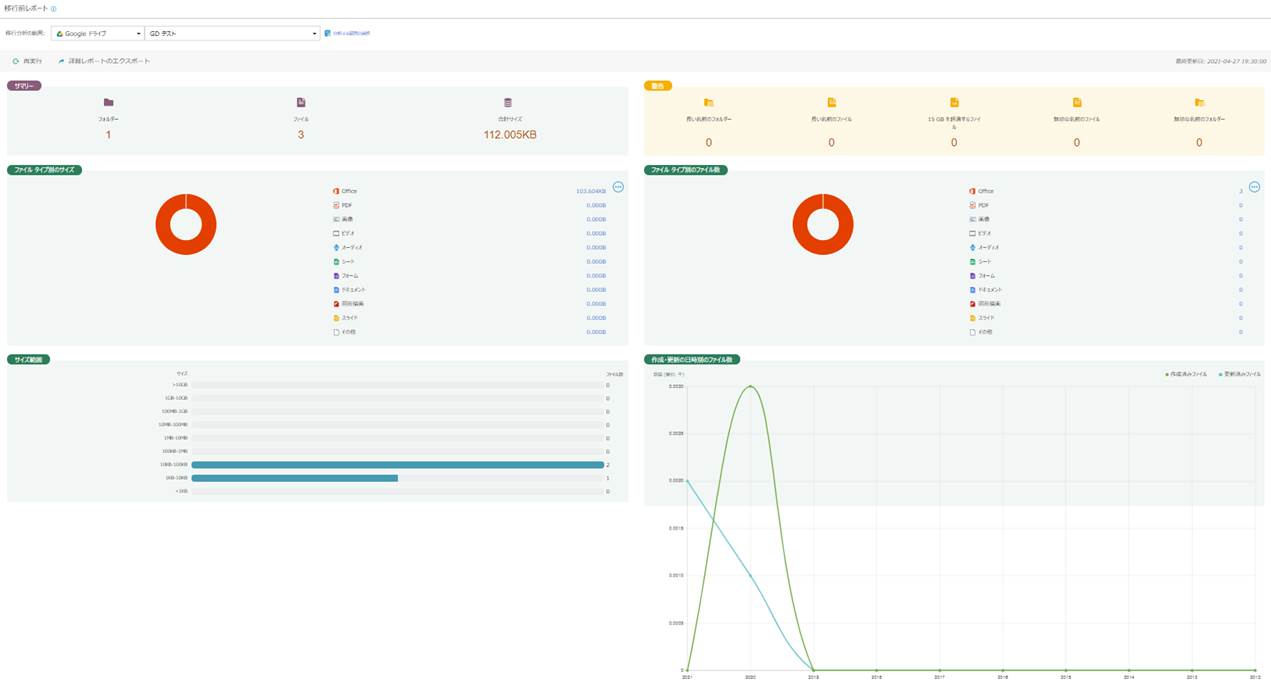Click the last updated timestamp 2021-04-27
Screen dimensions: 1271x682
tap(1221, 61)
